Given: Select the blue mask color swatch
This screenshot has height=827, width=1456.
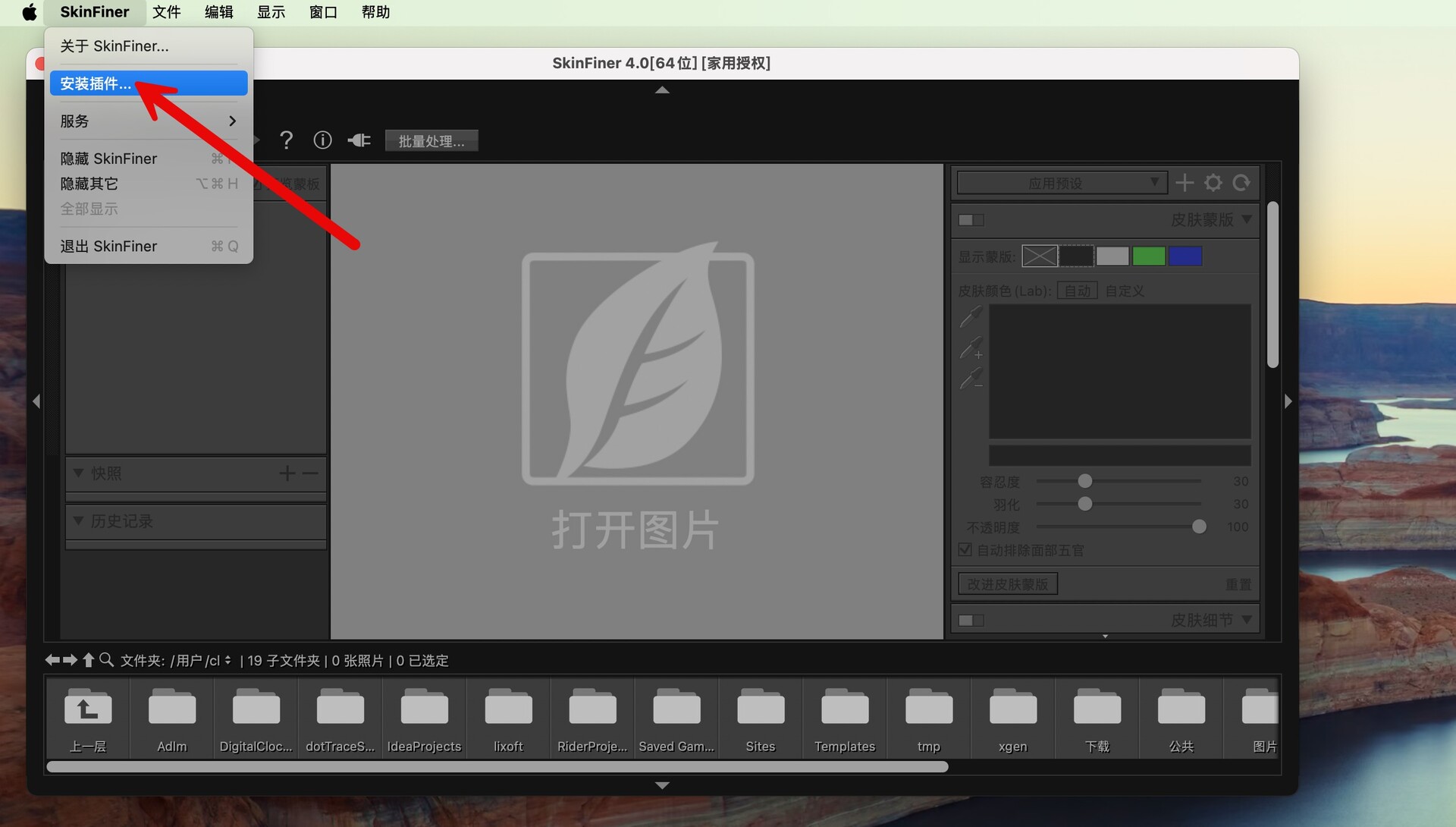Looking at the screenshot, I should point(1185,256).
